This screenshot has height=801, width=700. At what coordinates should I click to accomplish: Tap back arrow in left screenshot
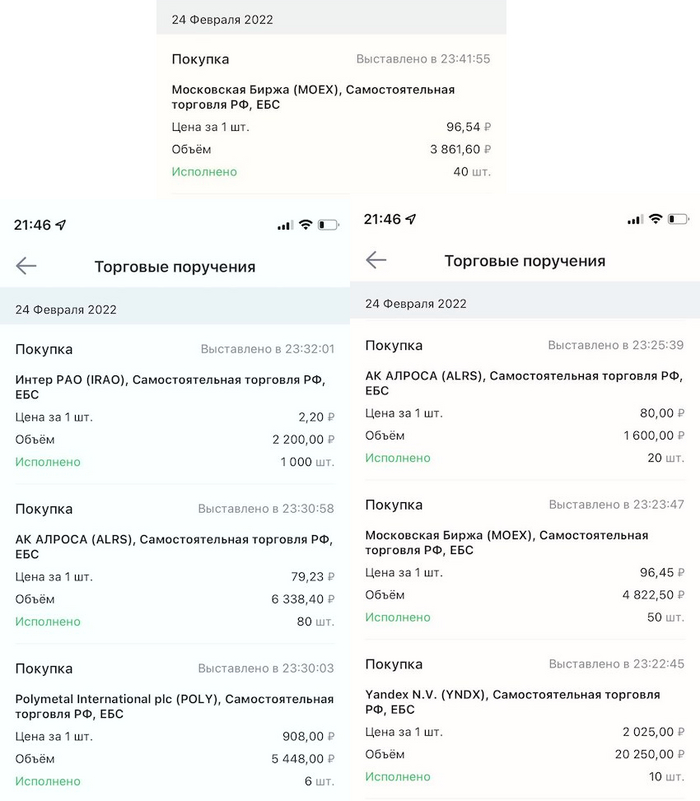click(26, 266)
